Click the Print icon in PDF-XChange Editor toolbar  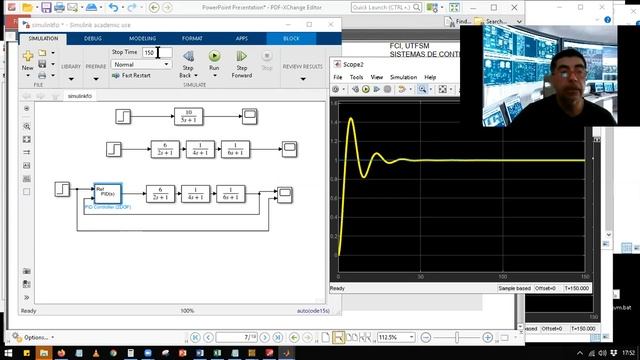59,7
